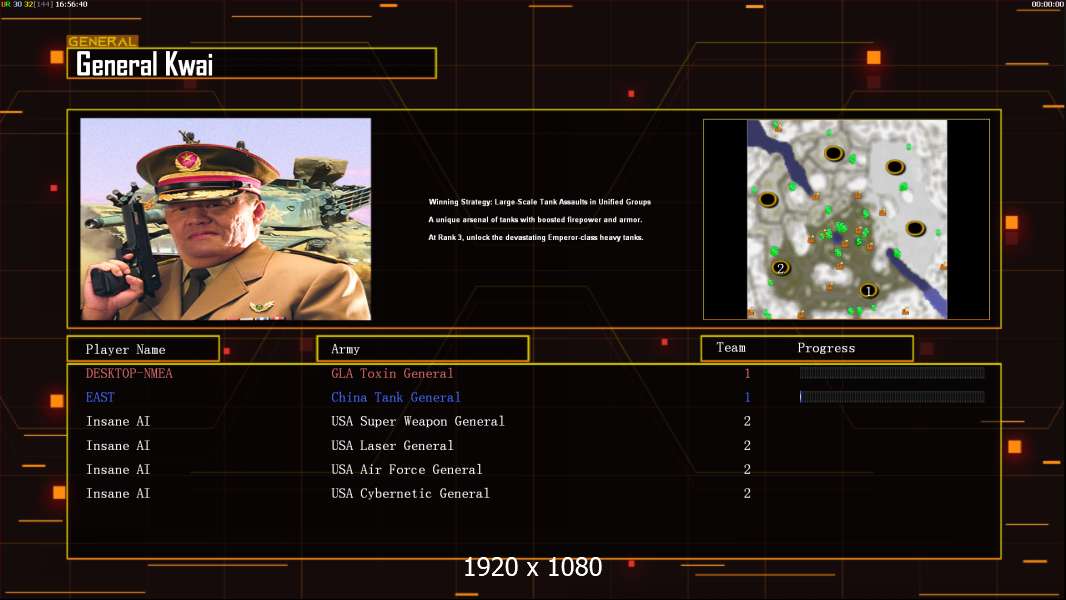Click team number for EAST
The width and height of the screenshot is (1066, 600).
coord(747,398)
